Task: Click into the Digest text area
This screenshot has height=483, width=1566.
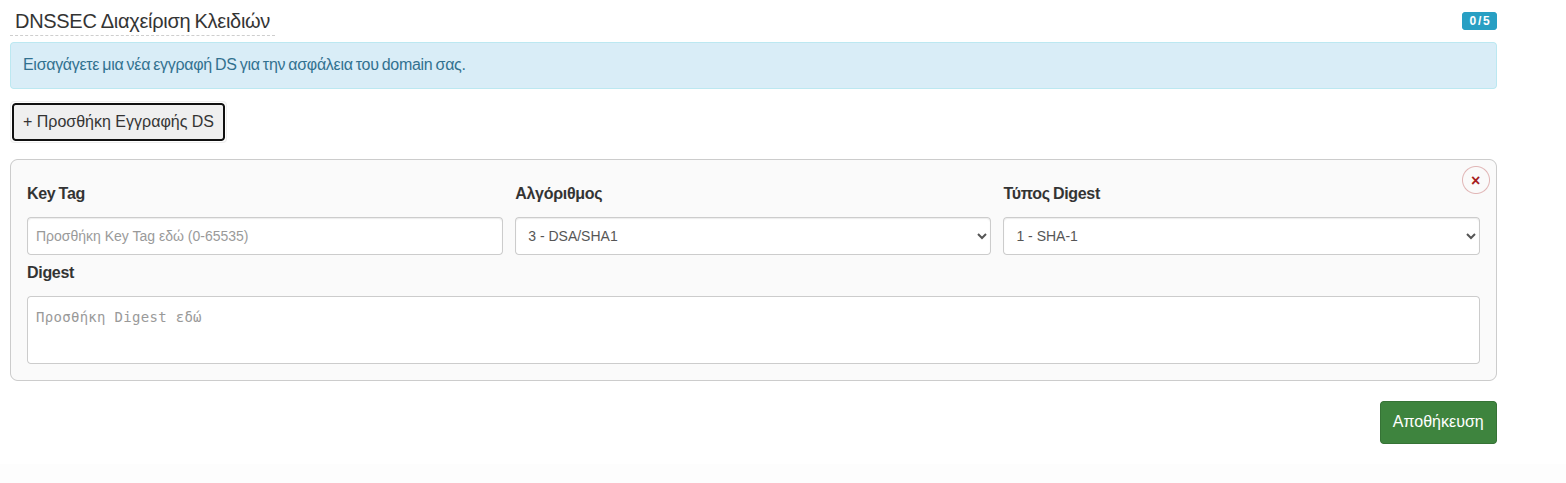Action: [752, 330]
